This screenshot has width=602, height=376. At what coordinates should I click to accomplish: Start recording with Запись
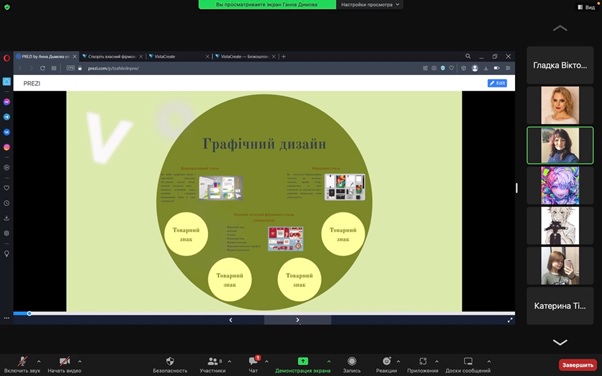click(x=352, y=365)
